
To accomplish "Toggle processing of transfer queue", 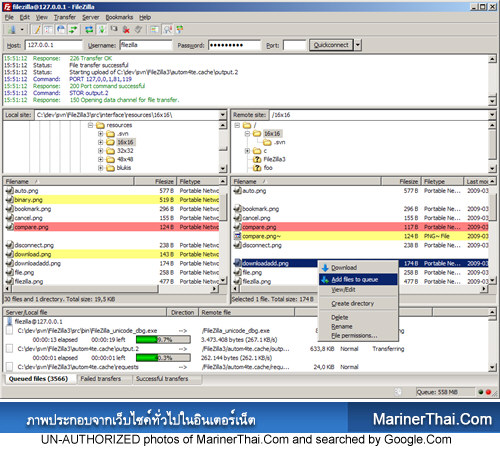I will pyautogui.click(x=102, y=30).
